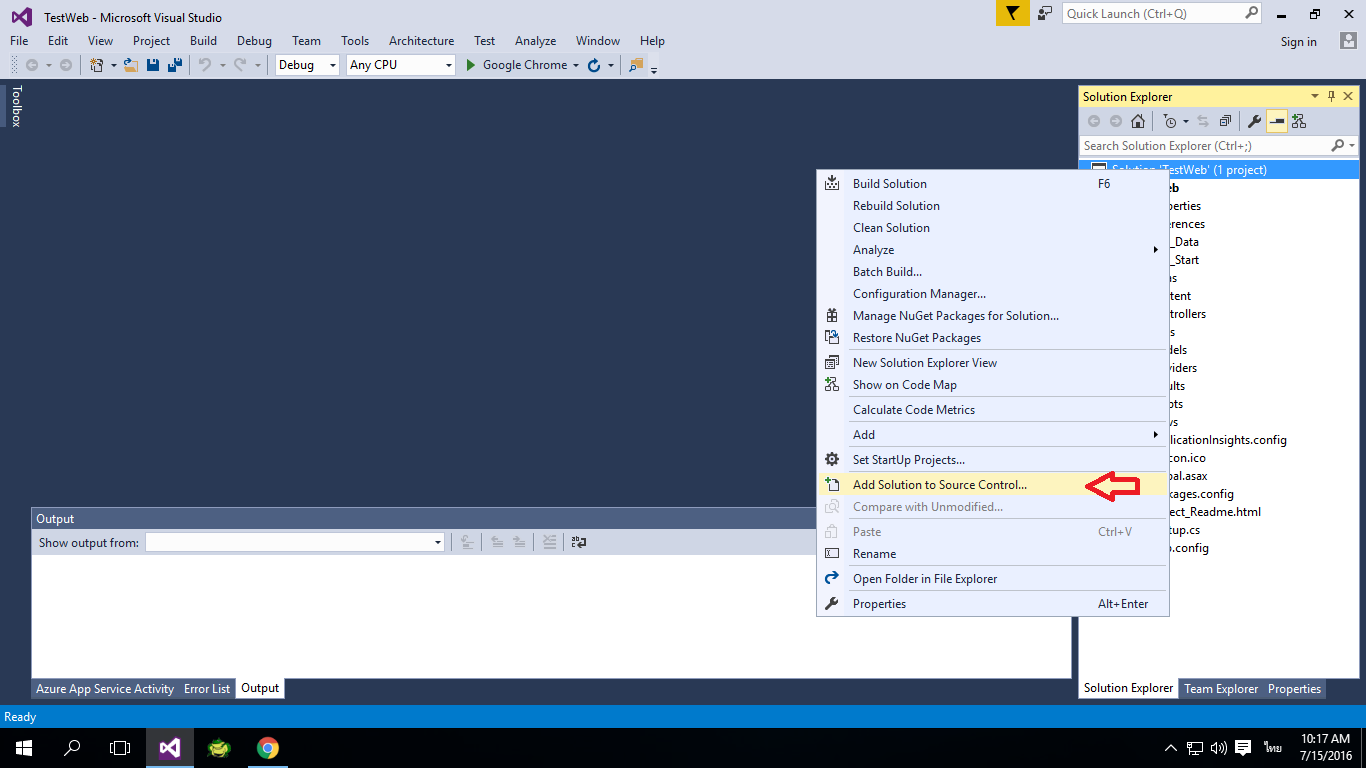Open the New Project dropdown arrow

tap(113, 65)
